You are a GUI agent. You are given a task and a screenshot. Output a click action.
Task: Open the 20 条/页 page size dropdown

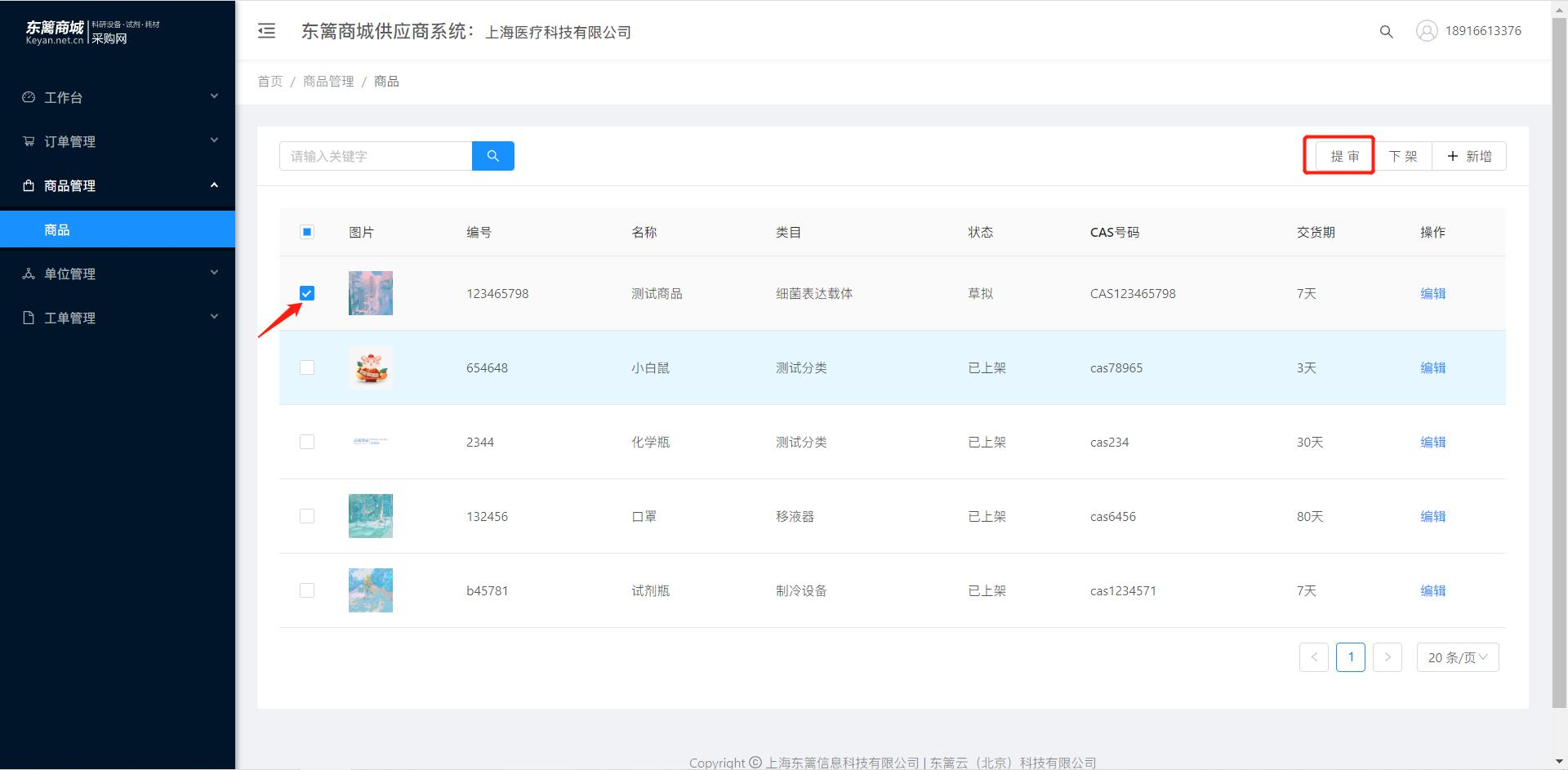[x=1458, y=657]
